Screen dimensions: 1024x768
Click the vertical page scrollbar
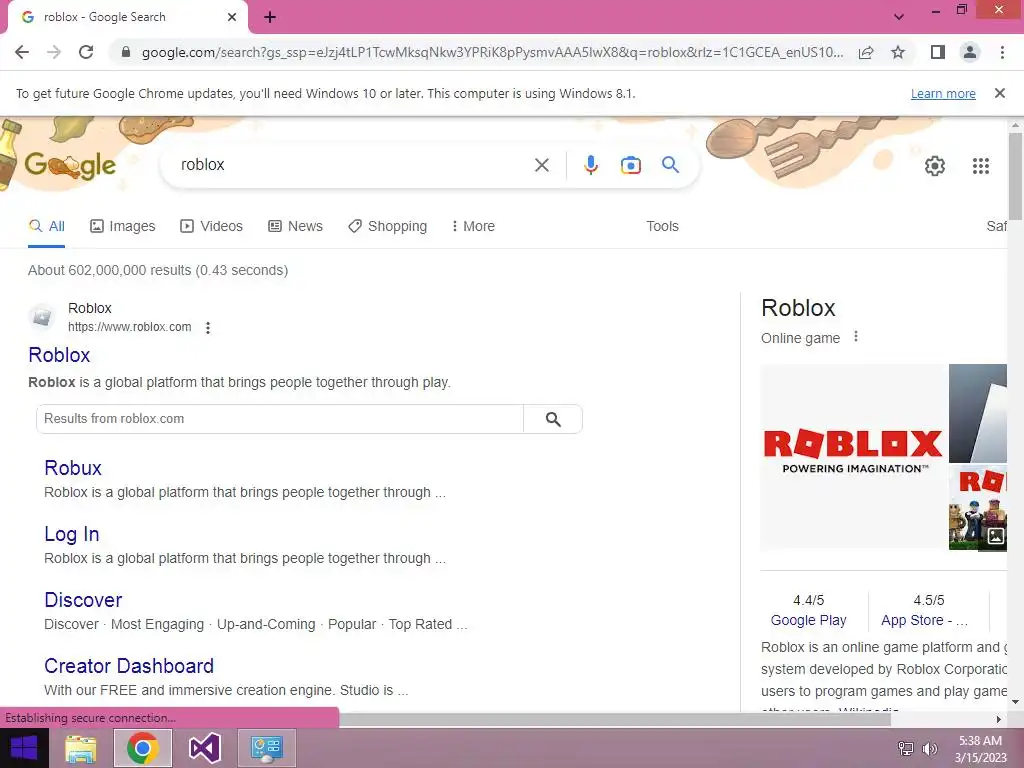(1016, 176)
